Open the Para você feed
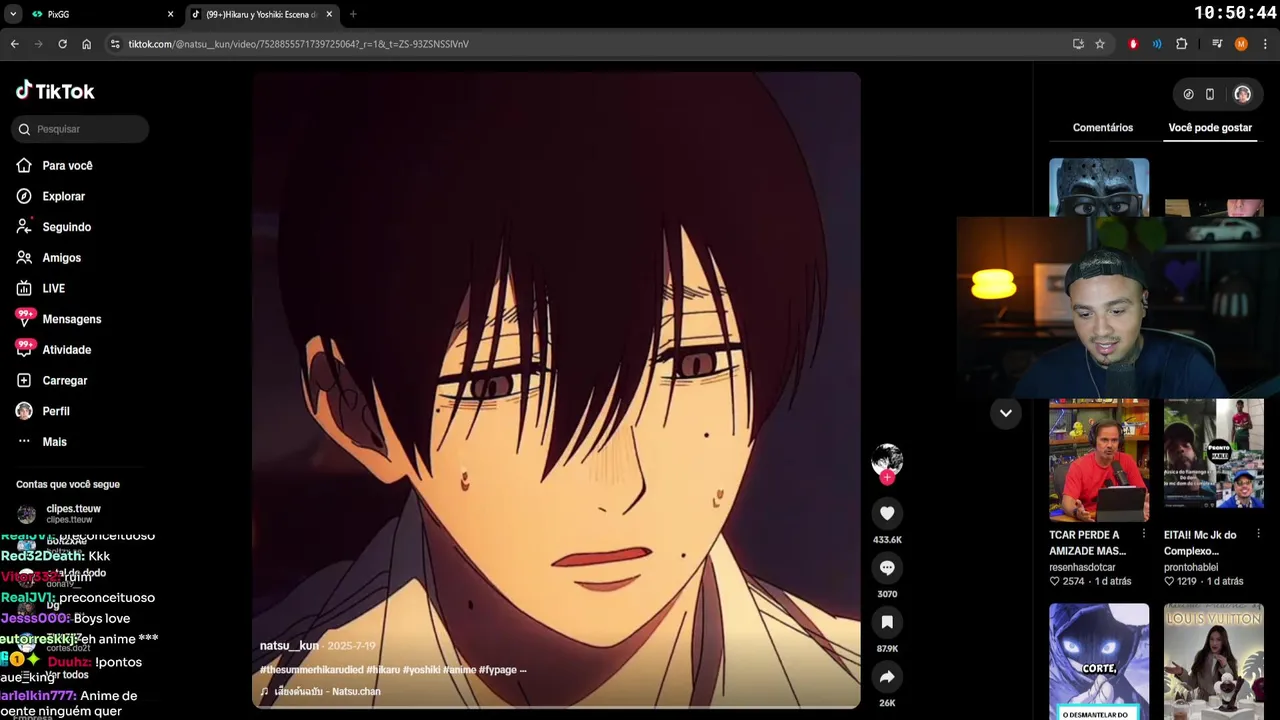 click(x=67, y=166)
